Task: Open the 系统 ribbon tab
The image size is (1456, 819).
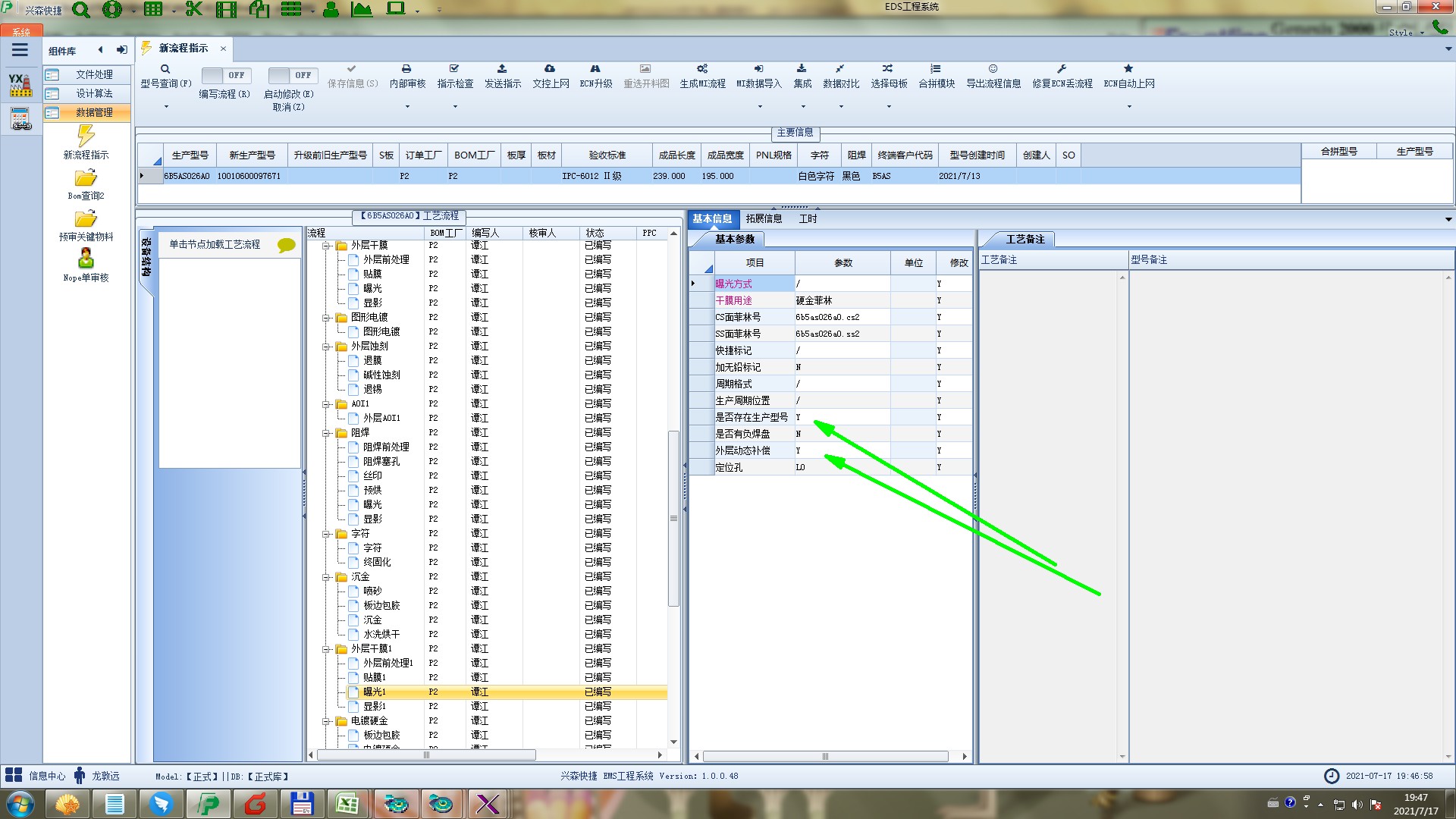Action: click(x=21, y=31)
